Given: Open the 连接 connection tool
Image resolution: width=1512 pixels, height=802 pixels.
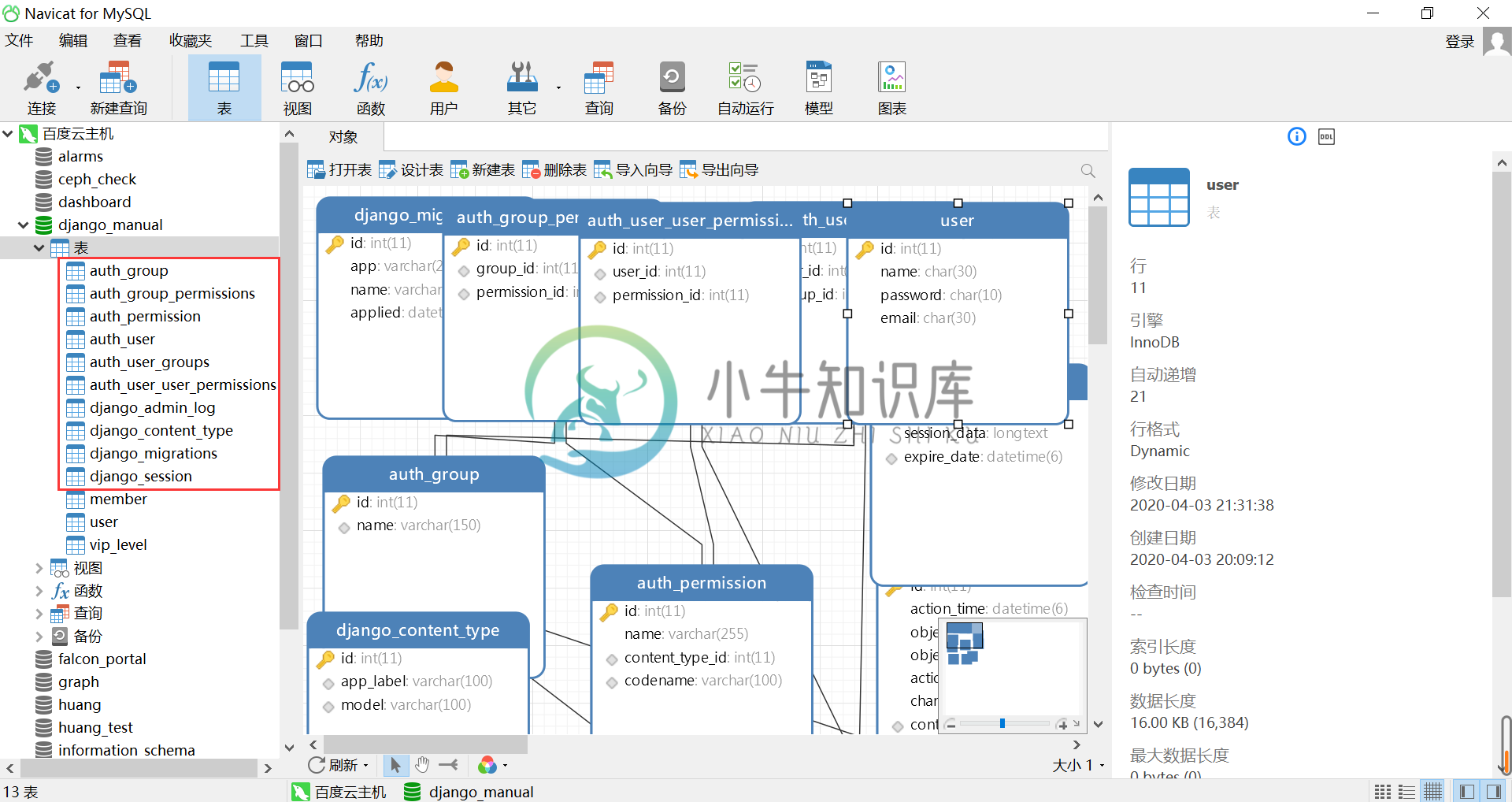Looking at the screenshot, I should click(x=41, y=88).
